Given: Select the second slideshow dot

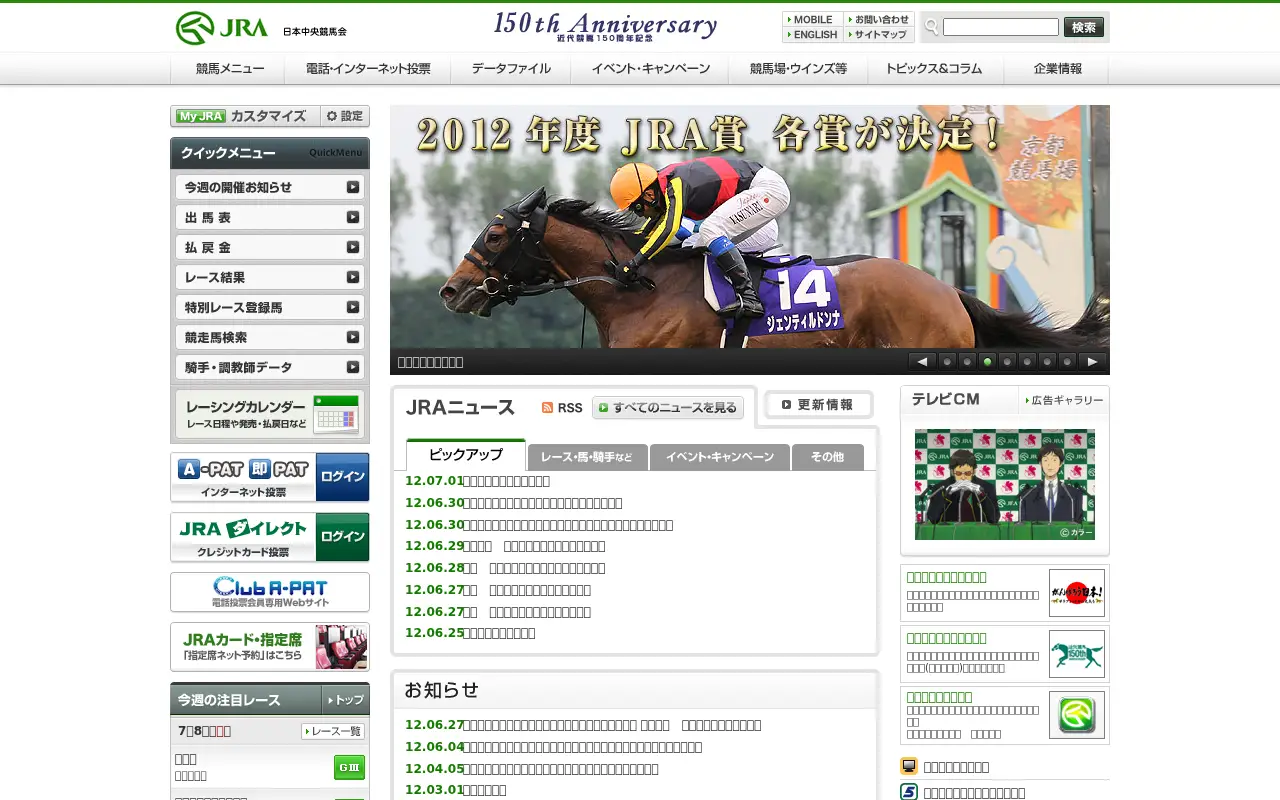Looking at the screenshot, I should (967, 361).
